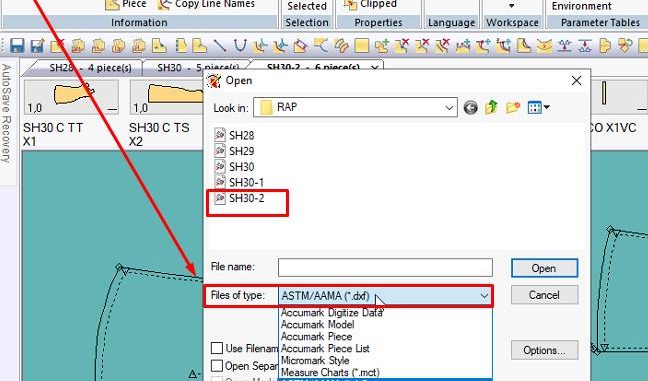Switch to the SH30 - 5 piece(s) tab
This screenshot has width=648, height=381.
click(x=198, y=68)
